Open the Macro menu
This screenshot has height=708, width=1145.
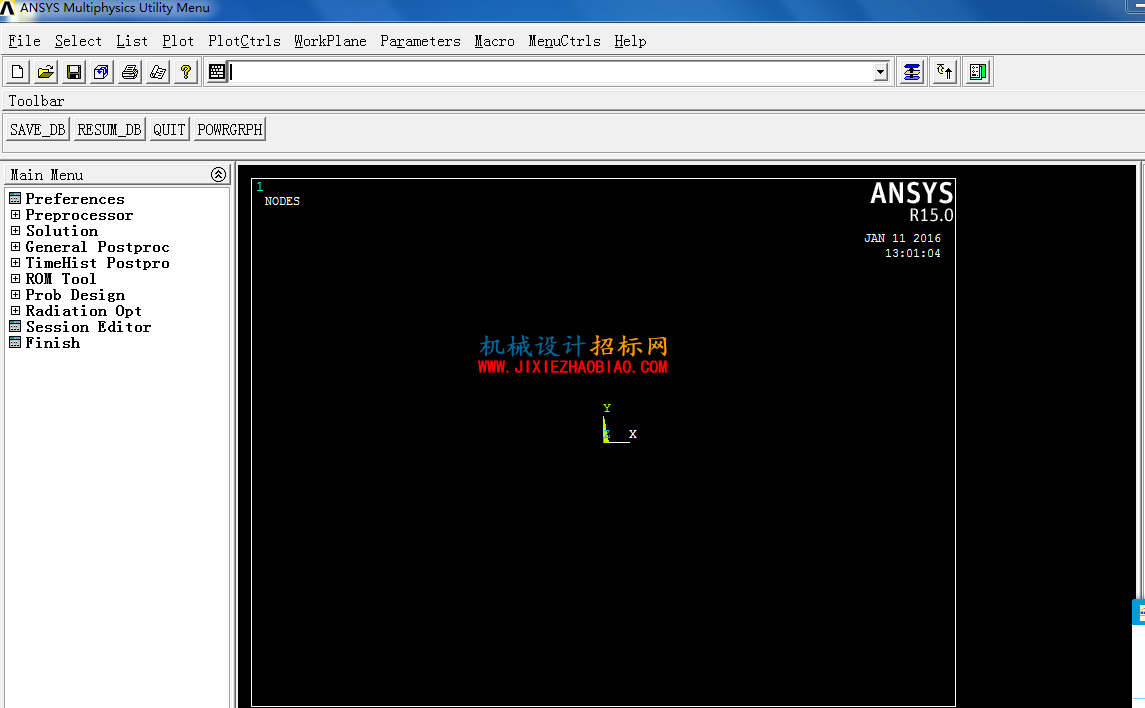pyautogui.click(x=494, y=41)
